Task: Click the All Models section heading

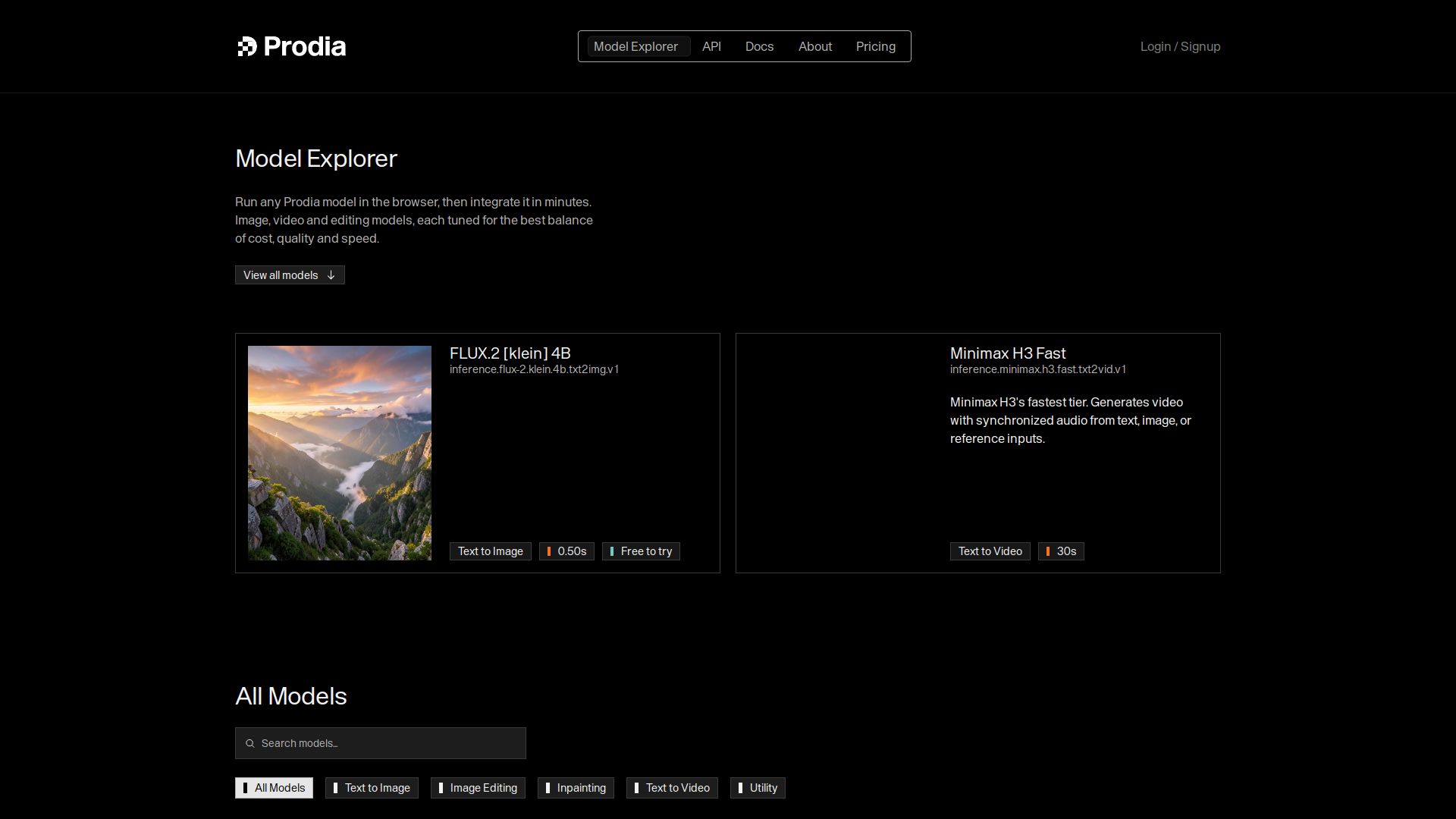Action: pos(291,696)
